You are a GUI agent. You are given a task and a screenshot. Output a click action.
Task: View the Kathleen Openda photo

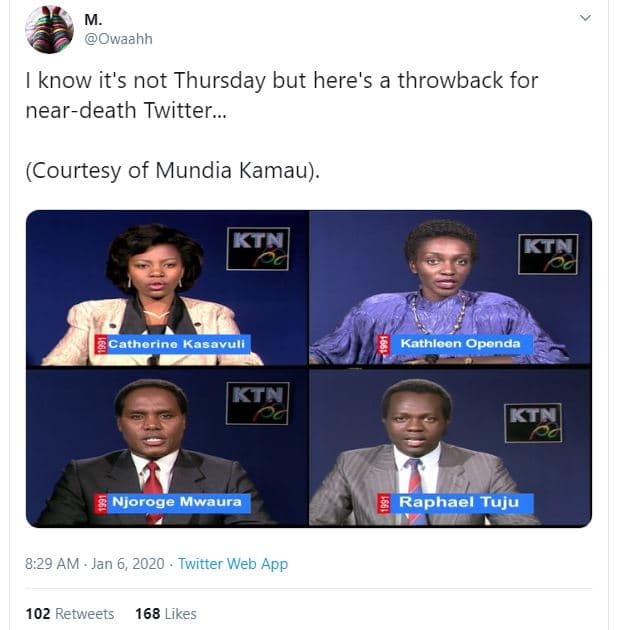coord(450,288)
